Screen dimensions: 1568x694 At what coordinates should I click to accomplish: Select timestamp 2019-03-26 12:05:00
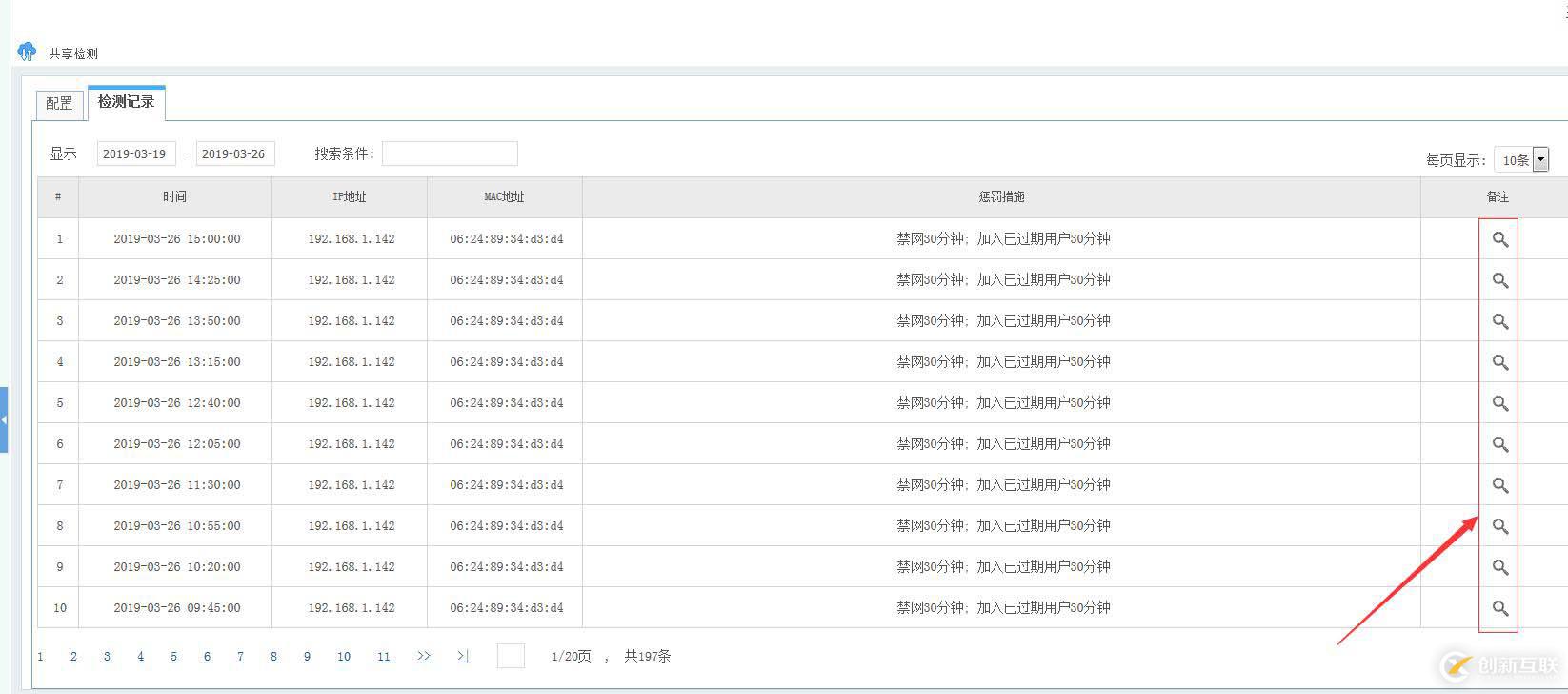tap(177, 444)
